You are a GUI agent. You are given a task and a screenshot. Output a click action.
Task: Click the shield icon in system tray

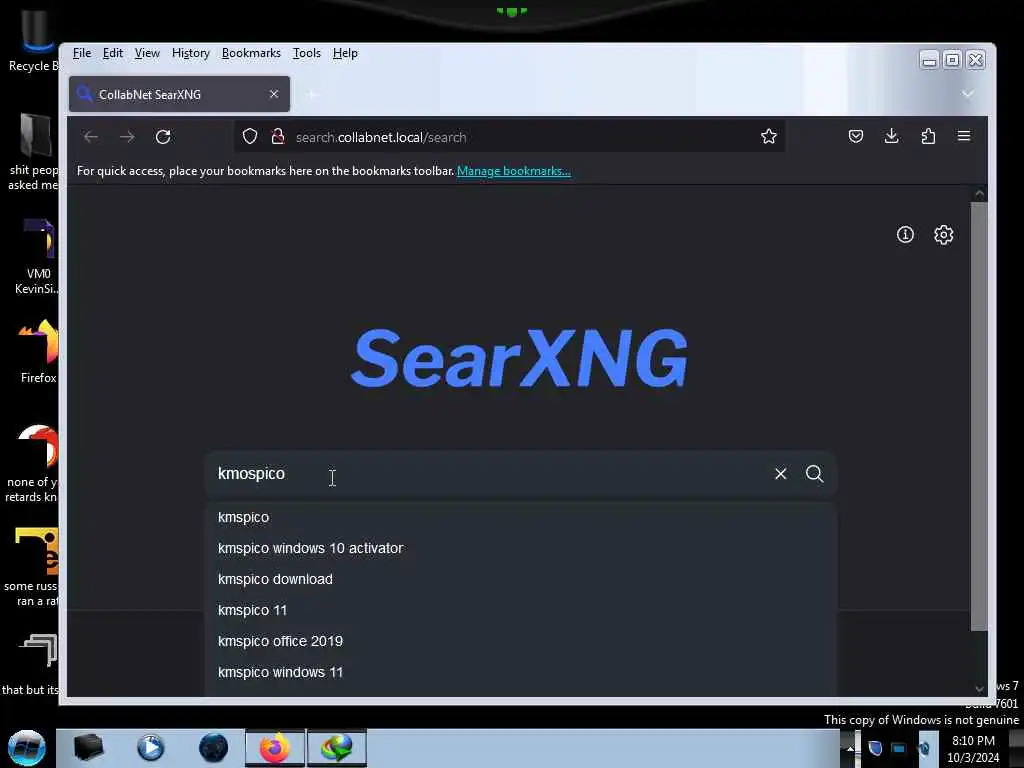(875, 748)
